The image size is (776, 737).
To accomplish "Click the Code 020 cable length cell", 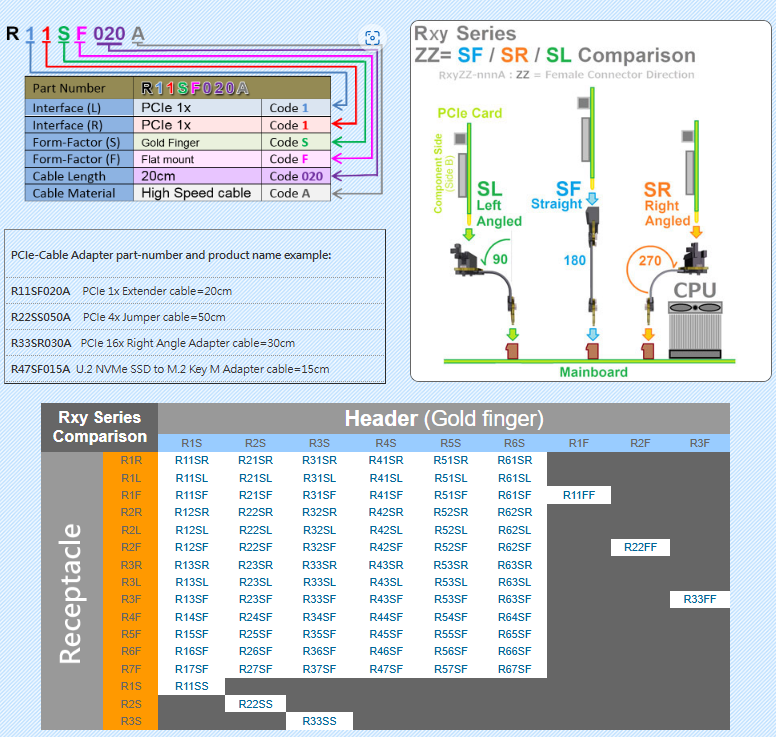I will (x=295, y=176).
